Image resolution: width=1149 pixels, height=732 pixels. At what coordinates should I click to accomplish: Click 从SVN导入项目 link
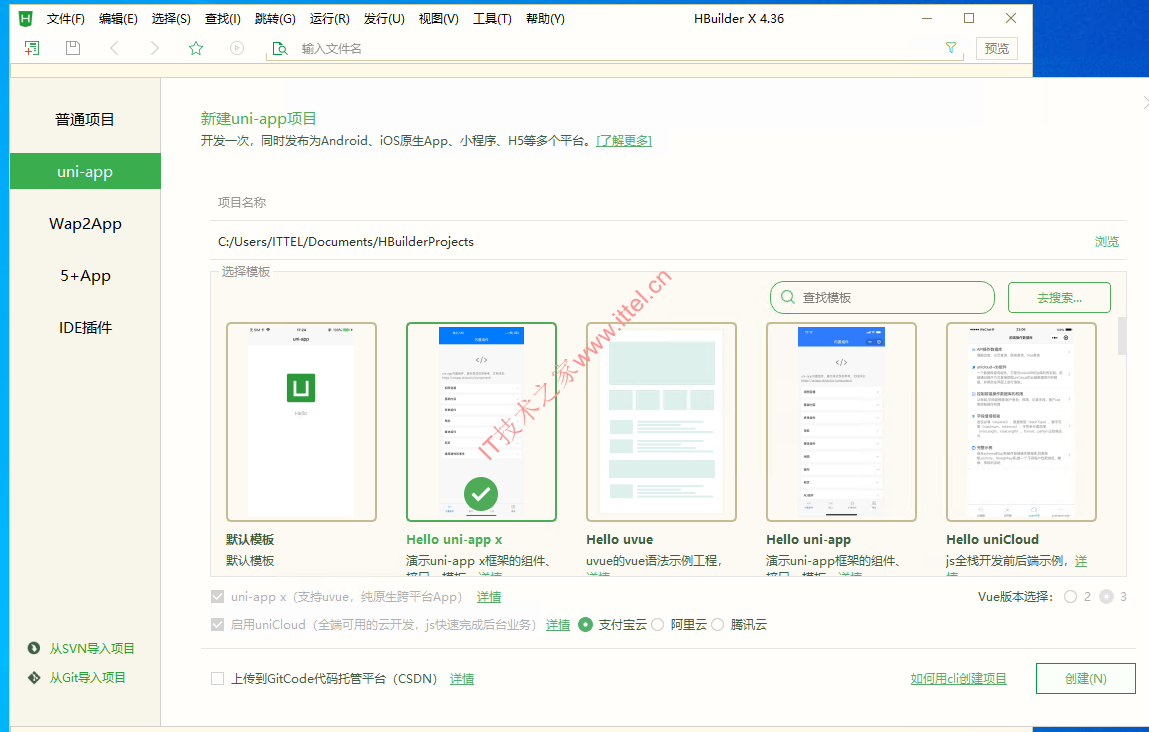tap(92, 648)
